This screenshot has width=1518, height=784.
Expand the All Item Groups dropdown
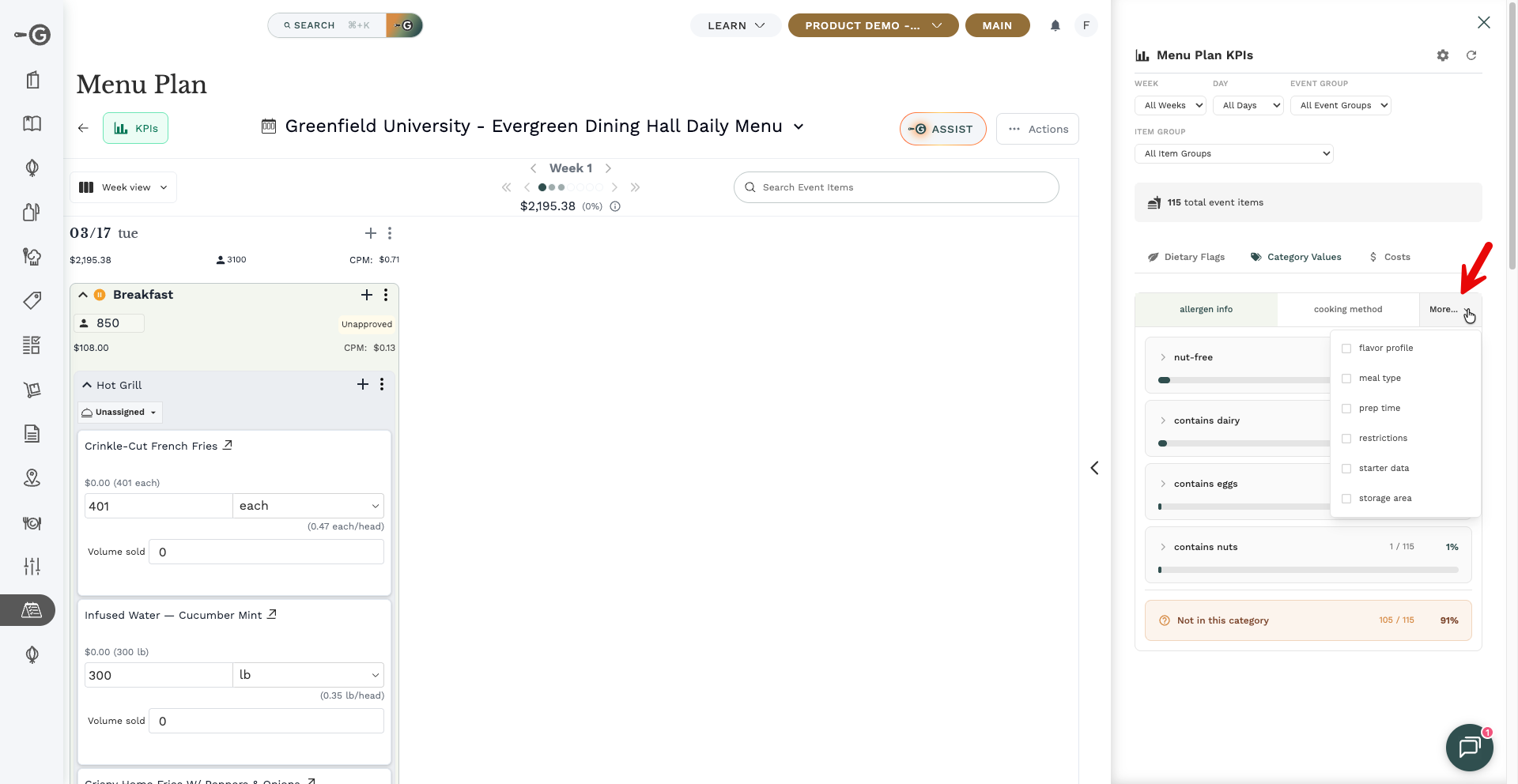(1233, 153)
